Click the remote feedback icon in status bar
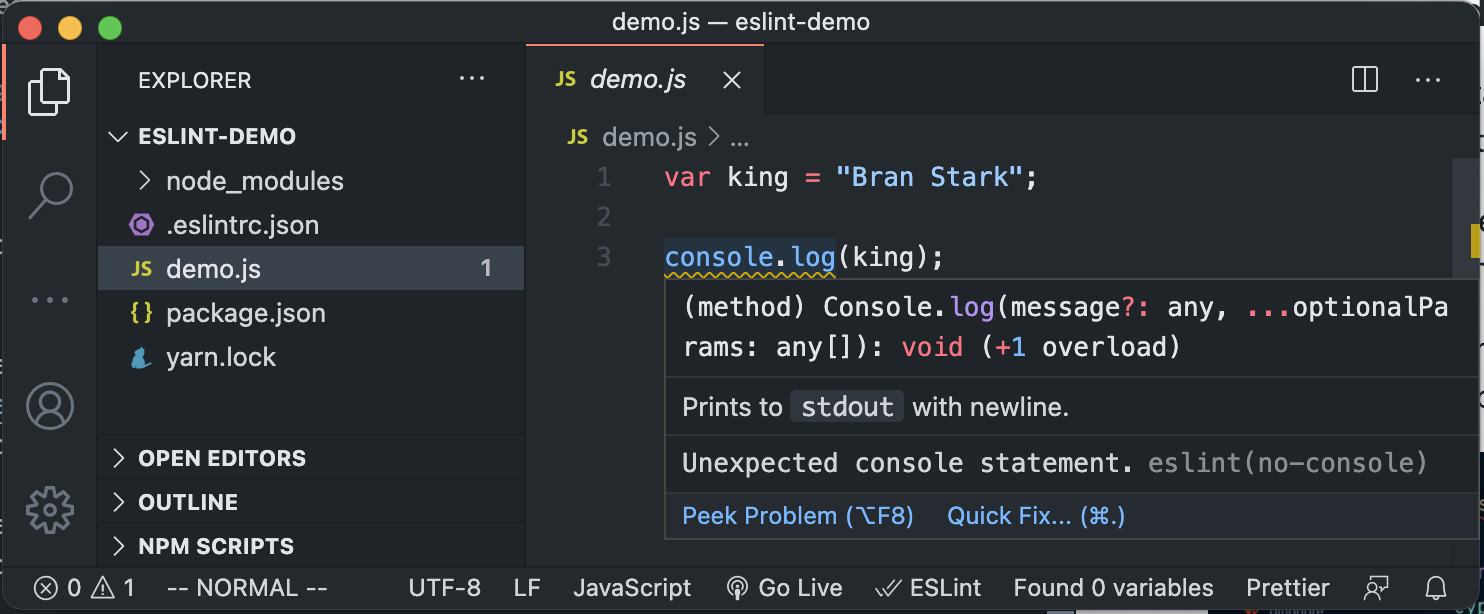Screen dimensions: 1484x614 (x=1377, y=588)
